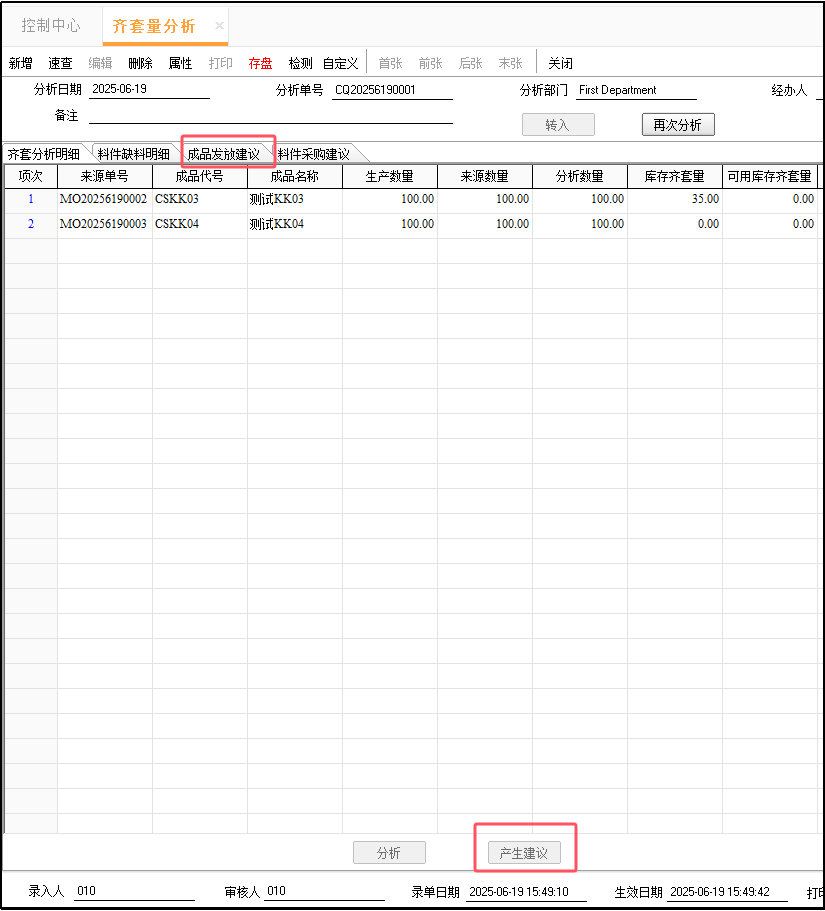This screenshot has width=825, height=911.
Task: Open 速查 quick search
Action: pyautogui.click(x=60, y=63)
